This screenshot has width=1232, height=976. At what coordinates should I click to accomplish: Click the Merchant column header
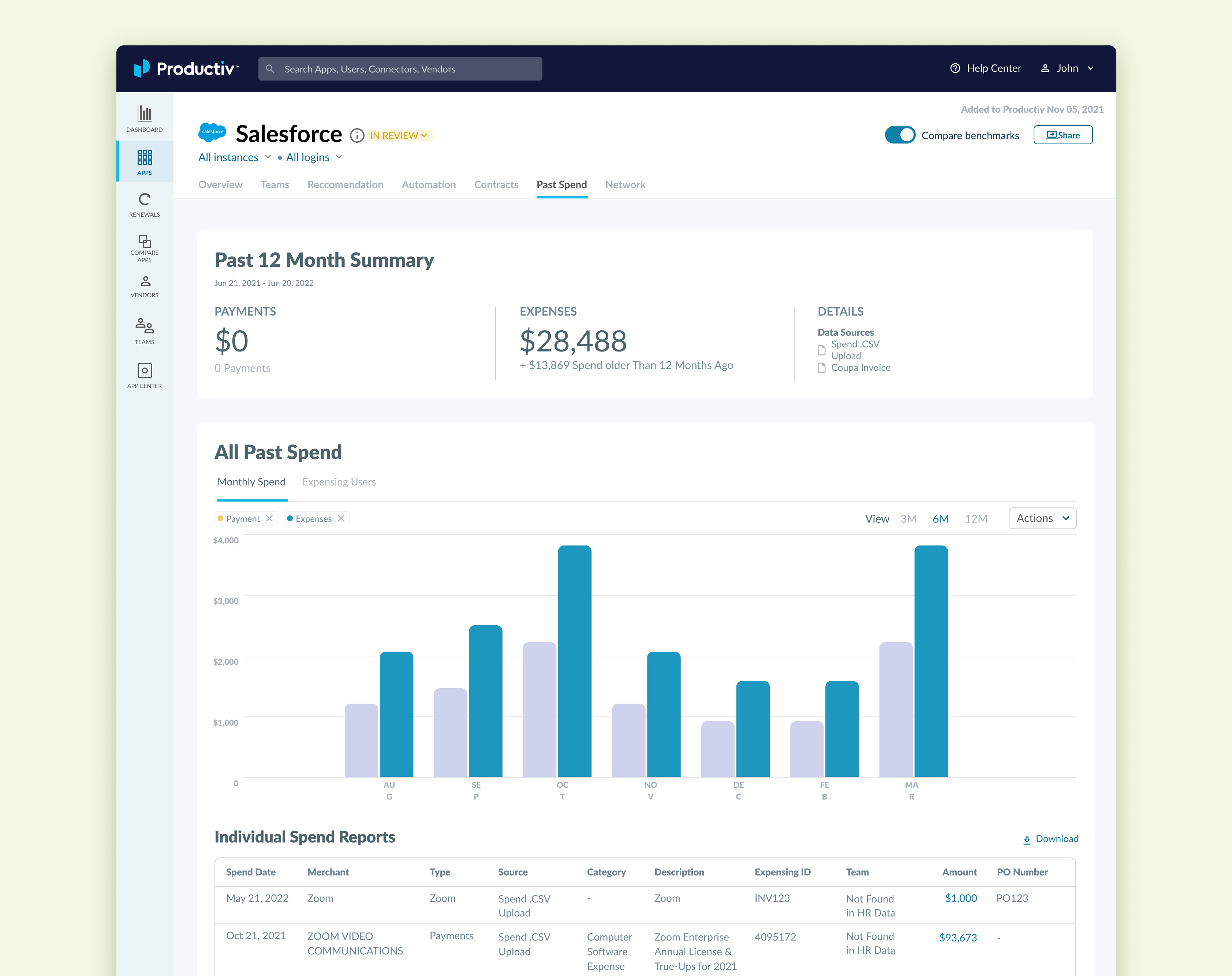pyautogui.click(x=328, y=872)
